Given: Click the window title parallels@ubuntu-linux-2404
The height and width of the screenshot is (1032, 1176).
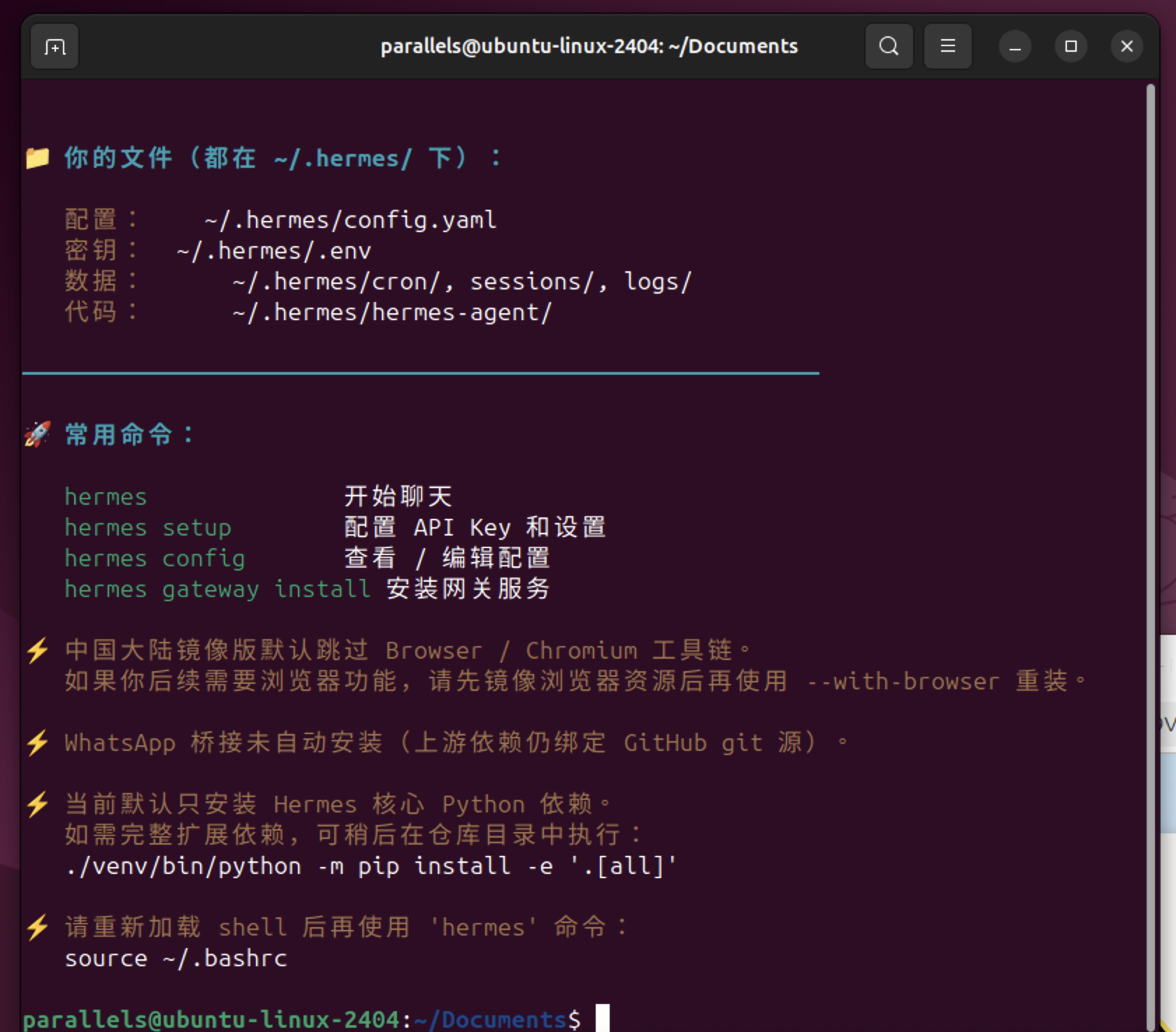Looking at the screenshot, I should (589, 47).
